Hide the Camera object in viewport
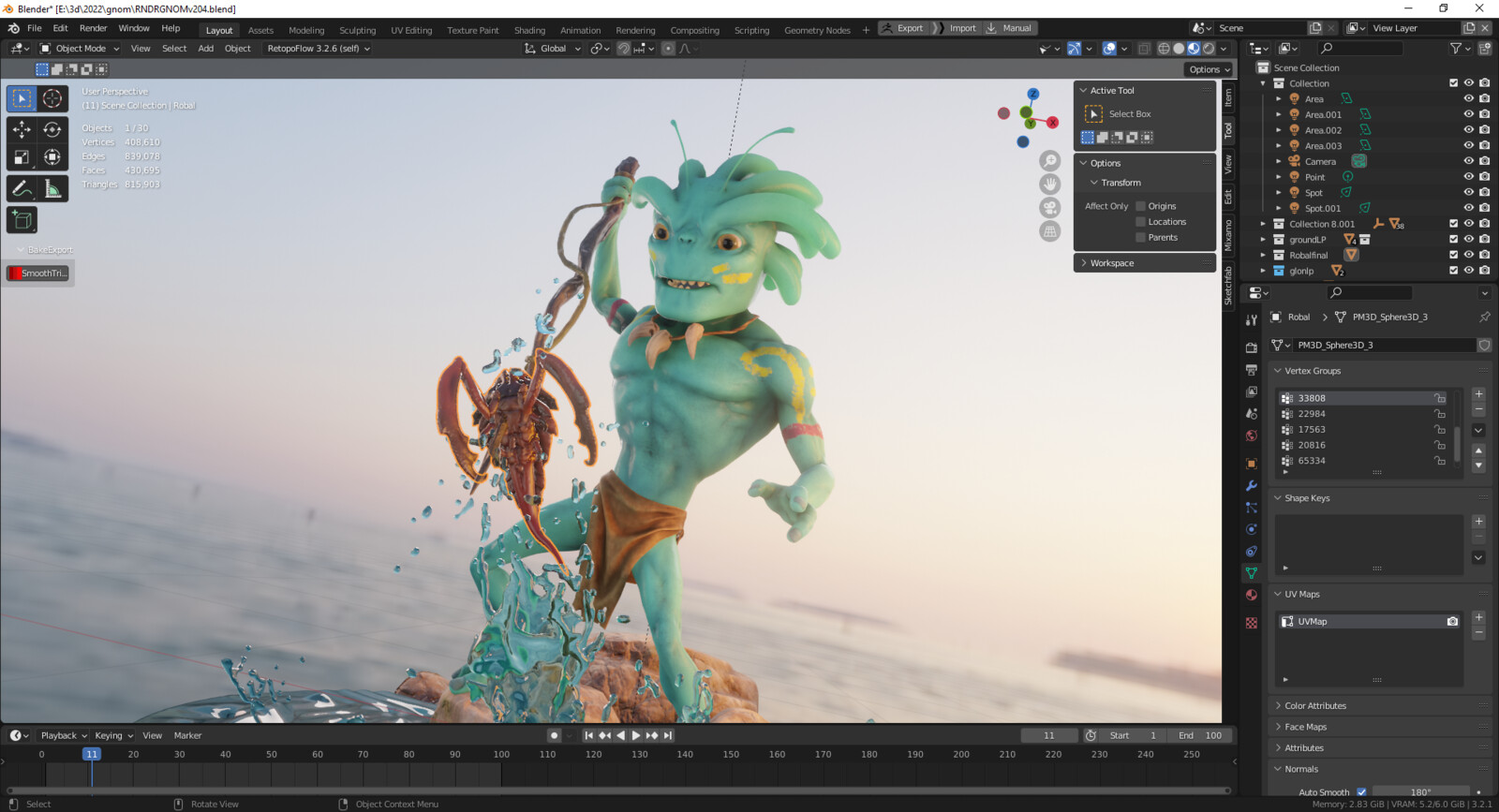Screen dimensions: 1499x812 pos(1469,161)
